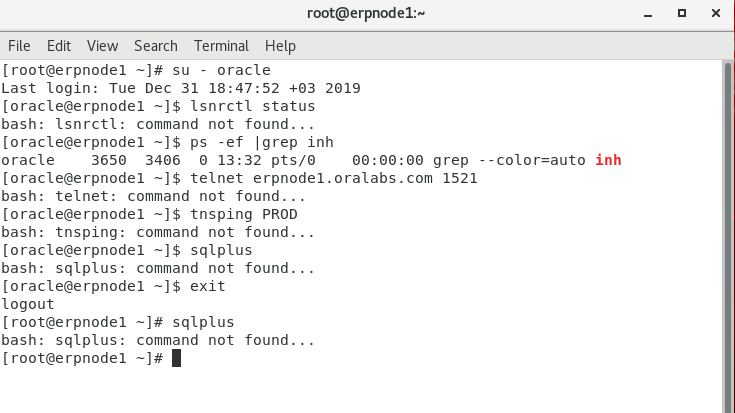Open the File menu
The width and height of the screenshot is (735, 413).
pos(19,46)
